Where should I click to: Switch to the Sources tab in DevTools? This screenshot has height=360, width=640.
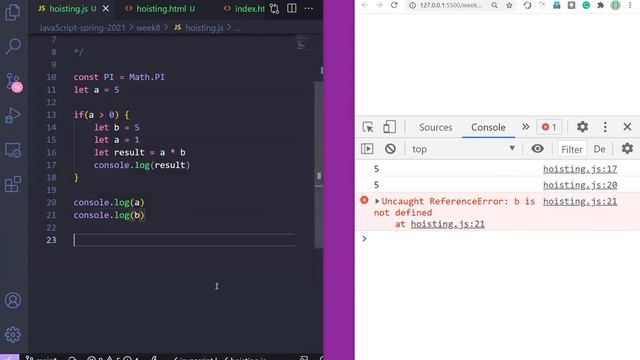tap(436, 127)
